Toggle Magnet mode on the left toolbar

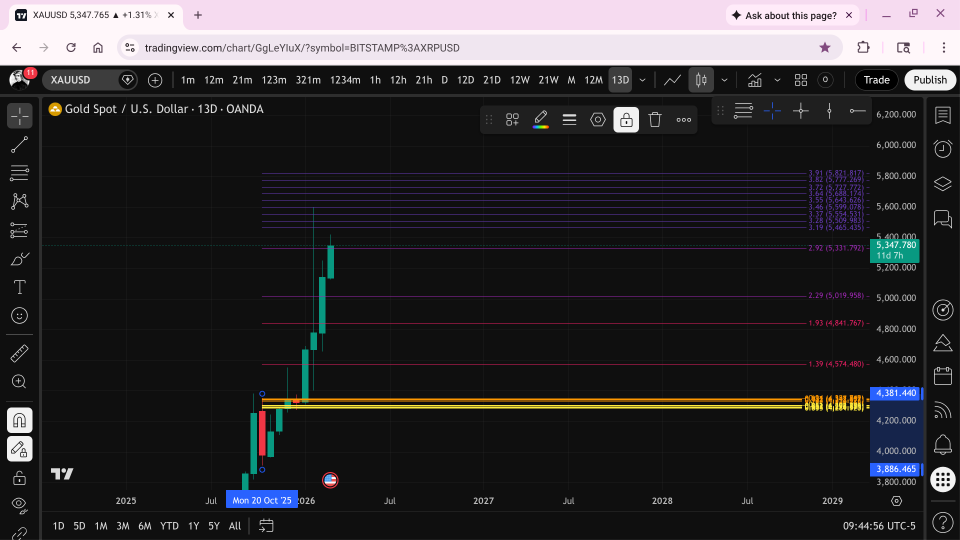[20, 420]
